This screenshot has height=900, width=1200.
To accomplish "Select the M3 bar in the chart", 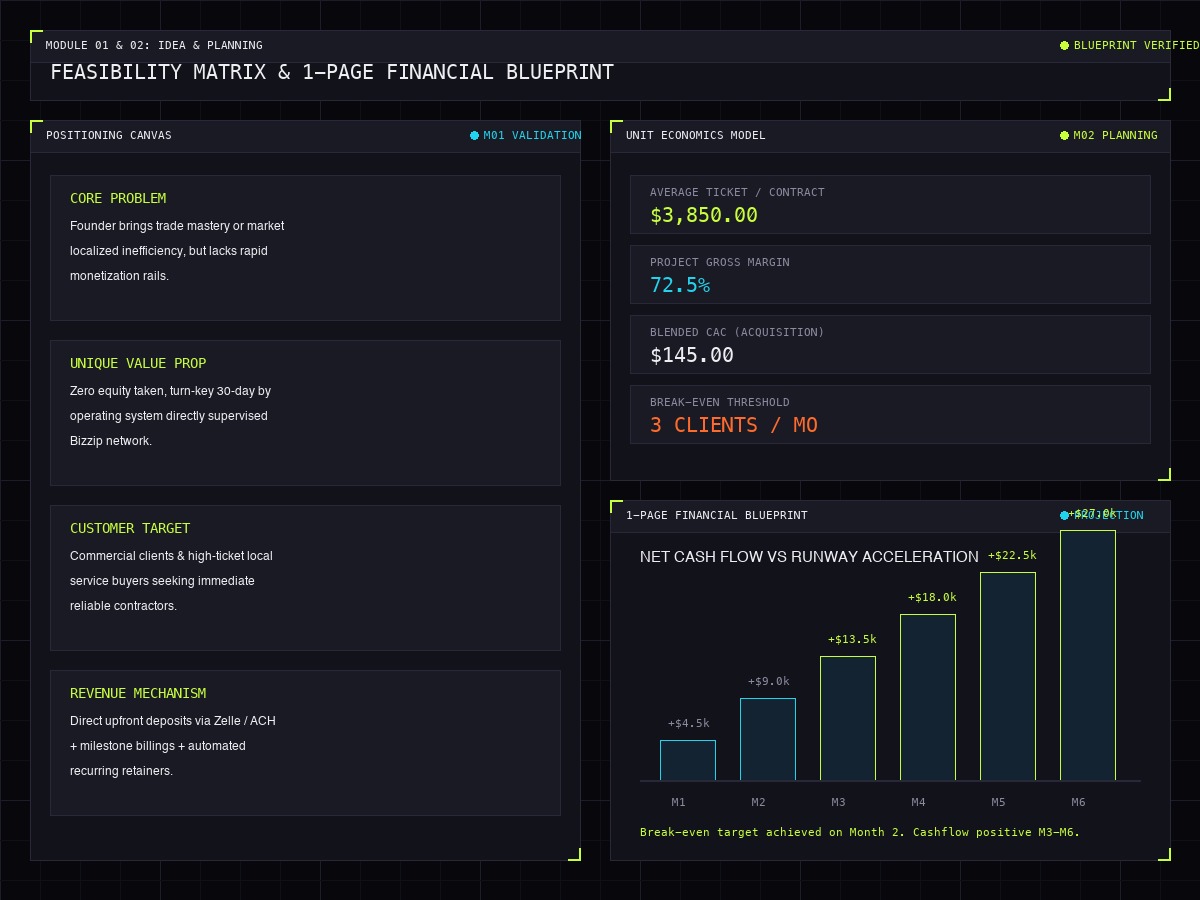I will [x=848, y=718].
